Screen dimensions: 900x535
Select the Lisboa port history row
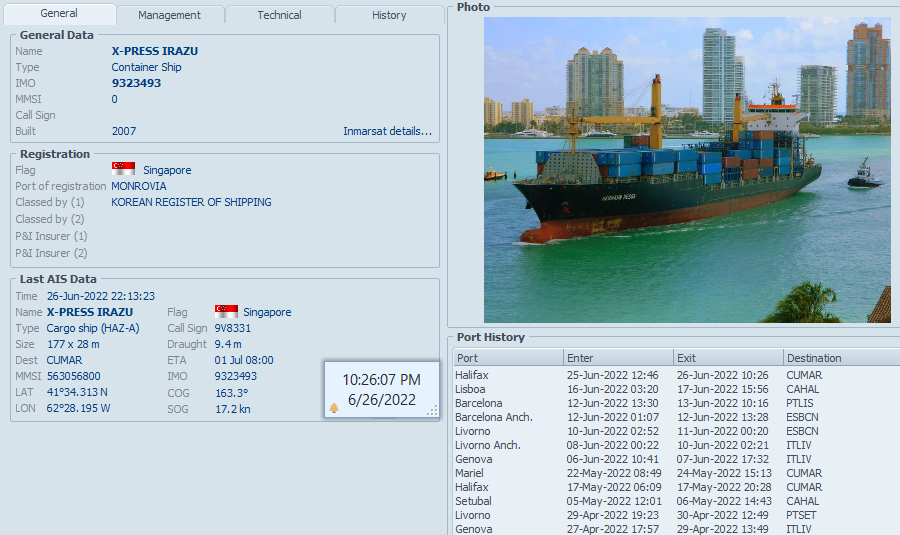click(x=676, y=389)
